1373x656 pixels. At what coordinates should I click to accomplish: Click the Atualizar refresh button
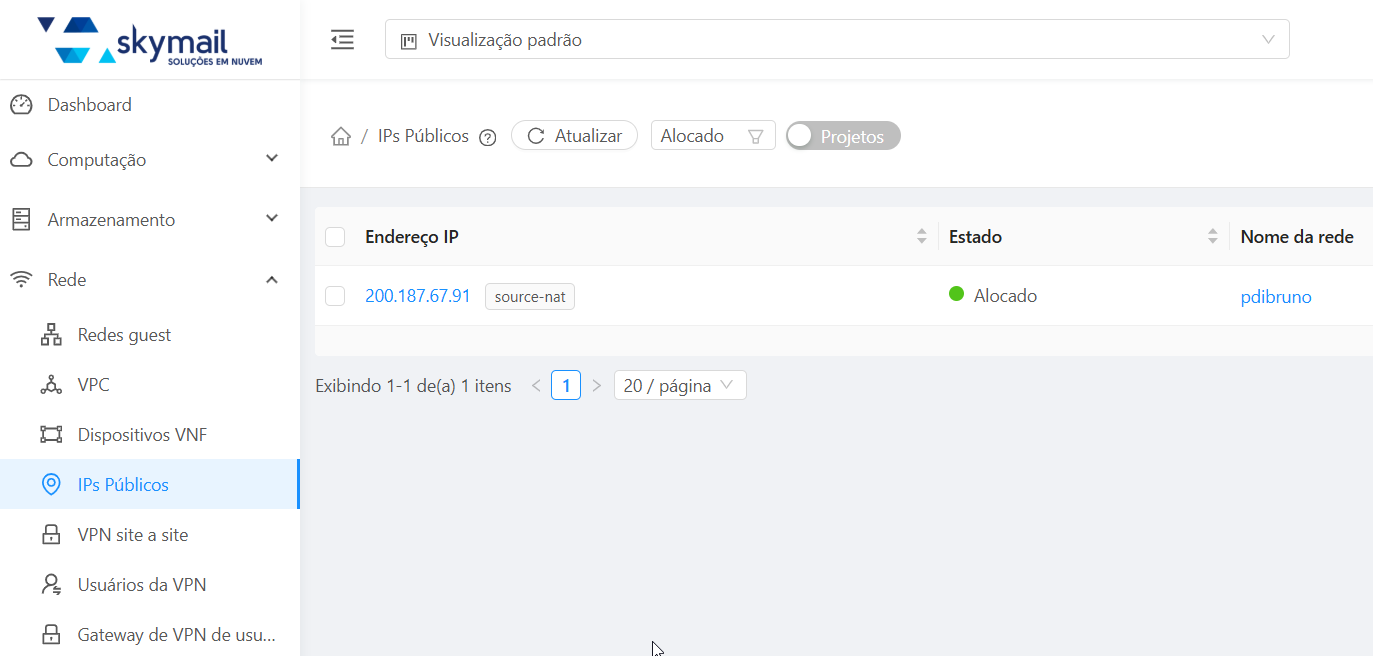pyautogui.click(x=574, y=136)
